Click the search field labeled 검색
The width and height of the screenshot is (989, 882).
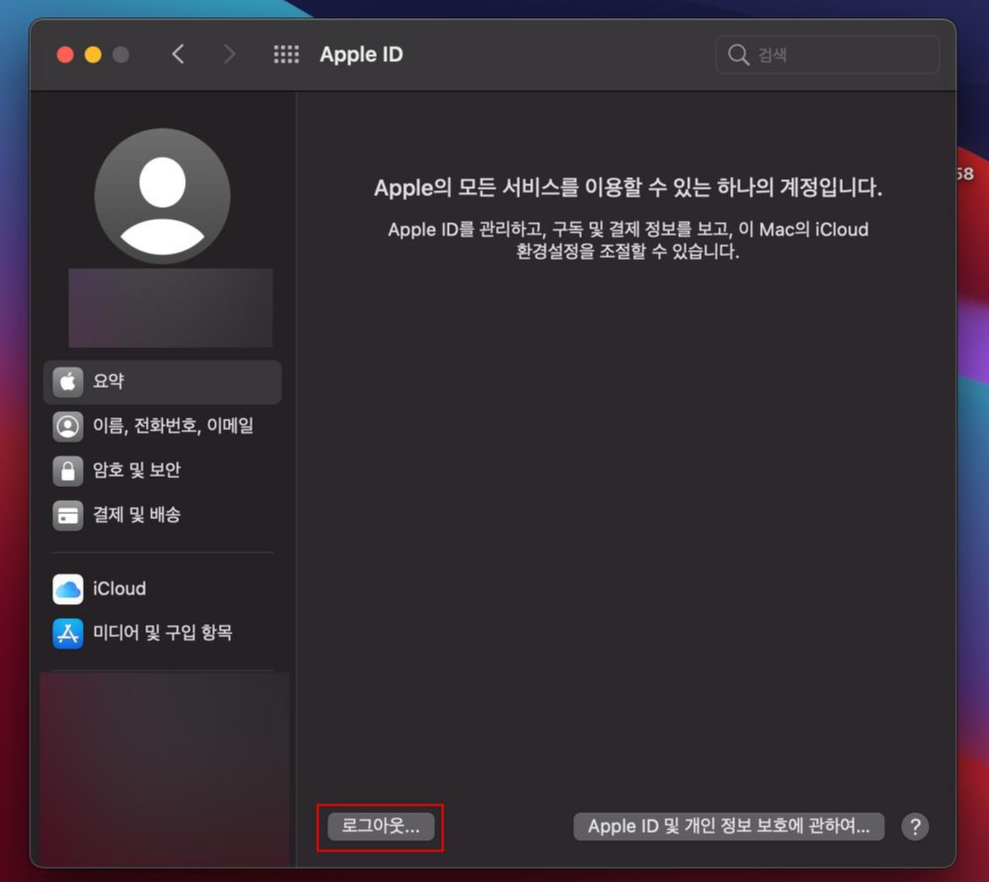(828, 55)
